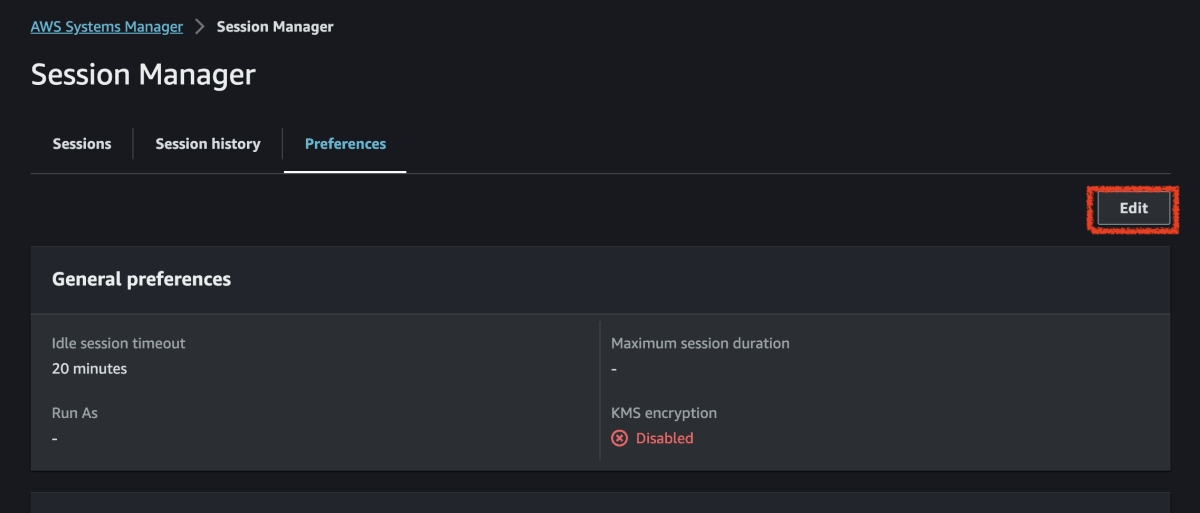Click the dash under Maximum session duration
Screen dimensions: 1200x513
coord(614,369)
